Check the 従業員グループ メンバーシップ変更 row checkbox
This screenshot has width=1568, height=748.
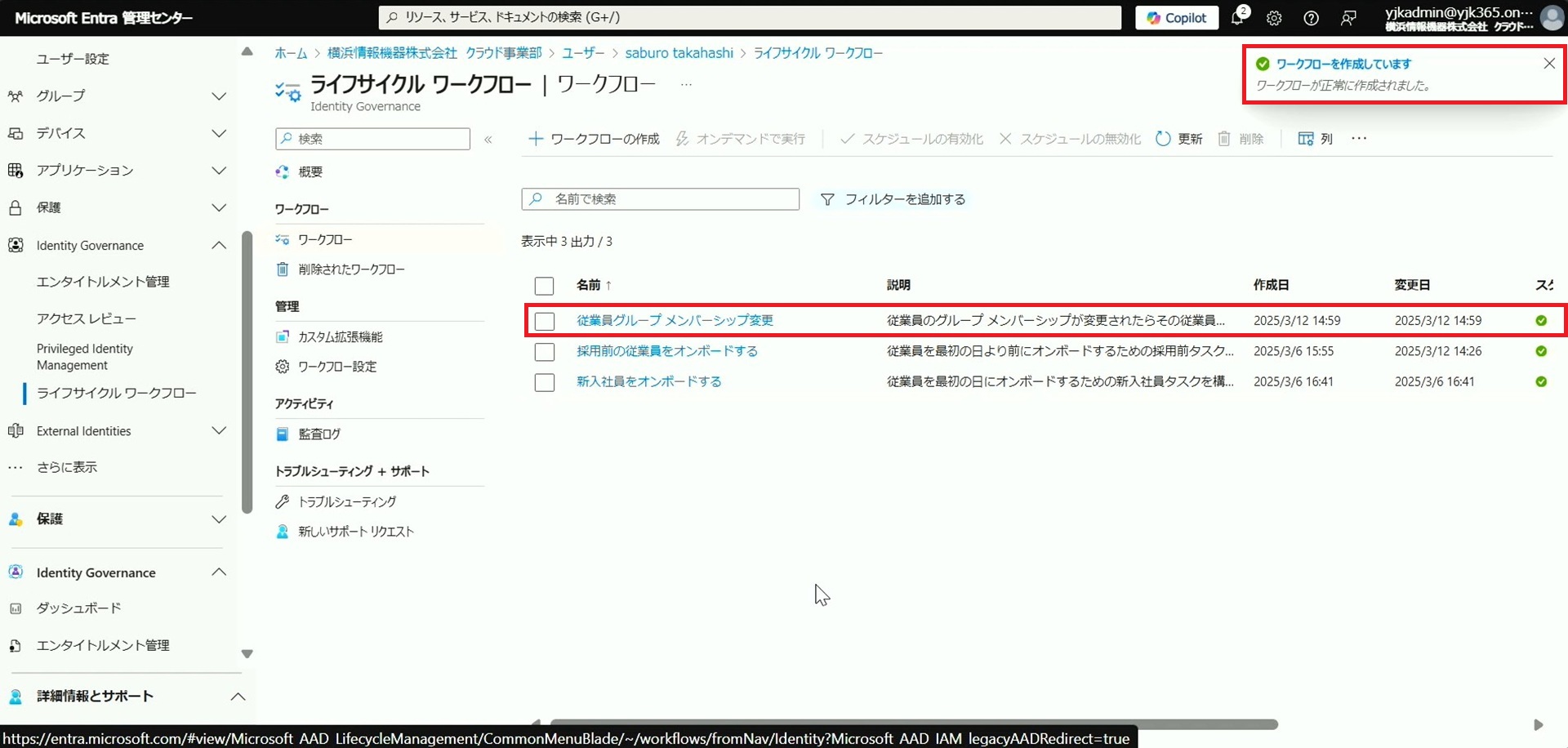coord(544,321)
